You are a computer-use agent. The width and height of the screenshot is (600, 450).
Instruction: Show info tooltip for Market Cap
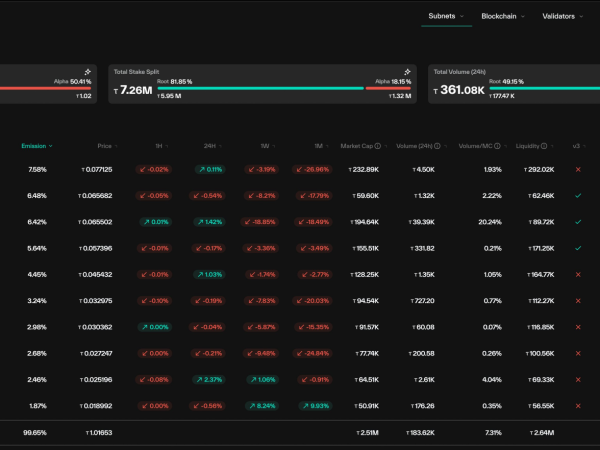pos(378,146)
